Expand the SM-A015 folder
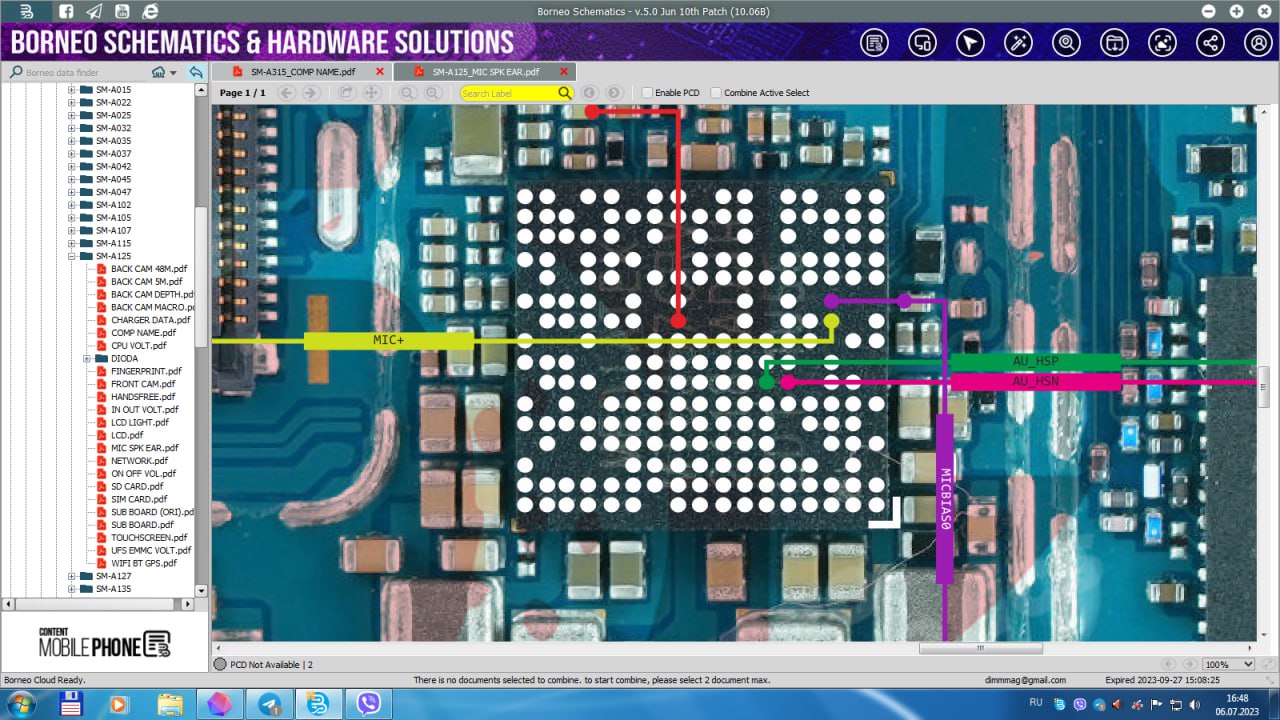Screen dimensions: 1280x720 72,90
